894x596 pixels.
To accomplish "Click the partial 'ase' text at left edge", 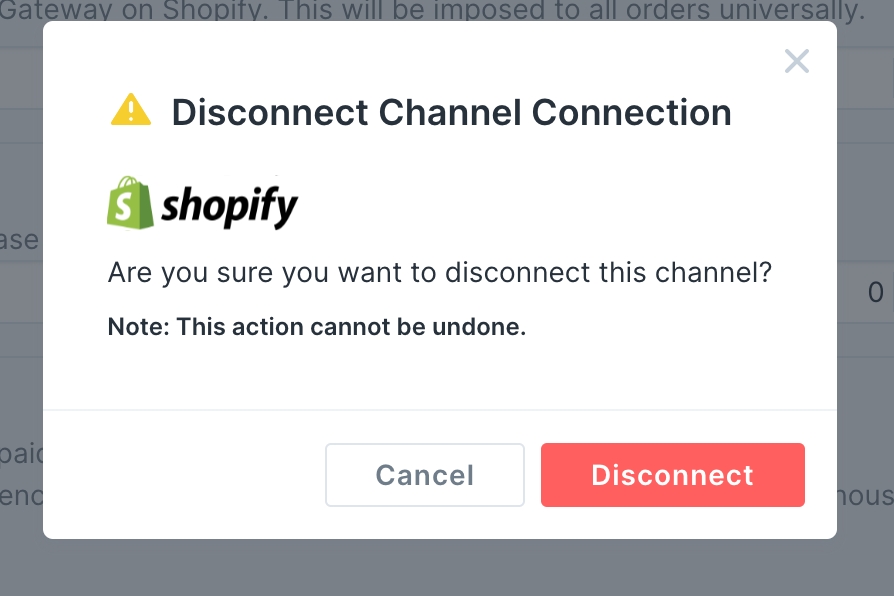I will [20, 240].
